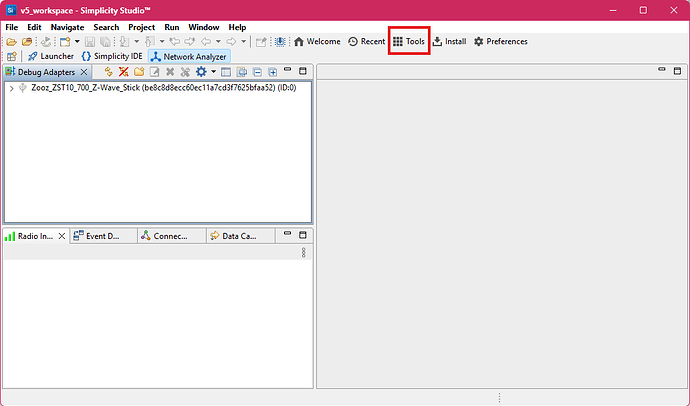Open the Welcome home page

click(x=317, y=41)
